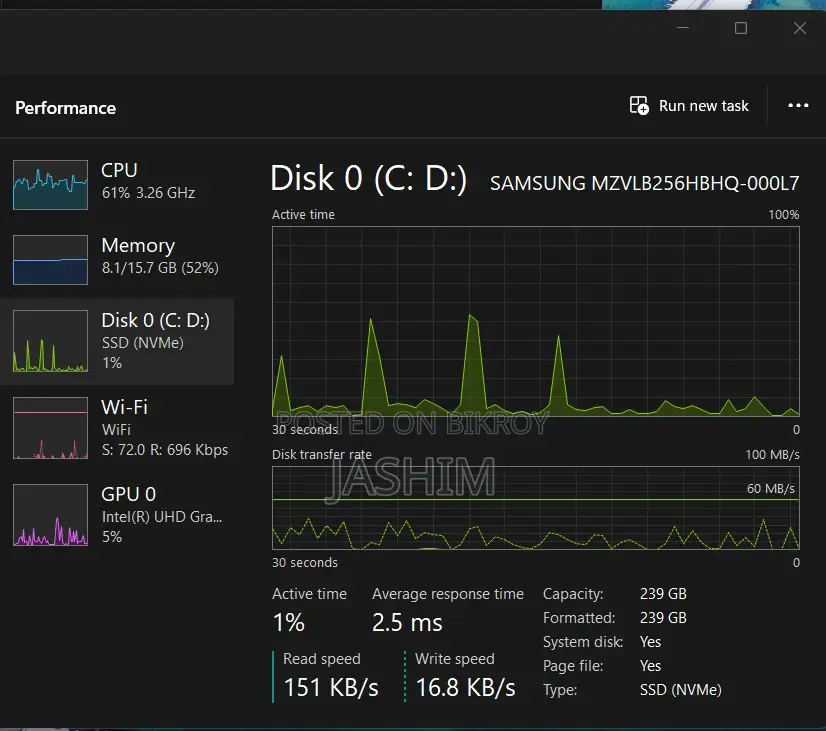Minimize the Task Manager window
The image size is (826, 731).
(x=683, y=27)
